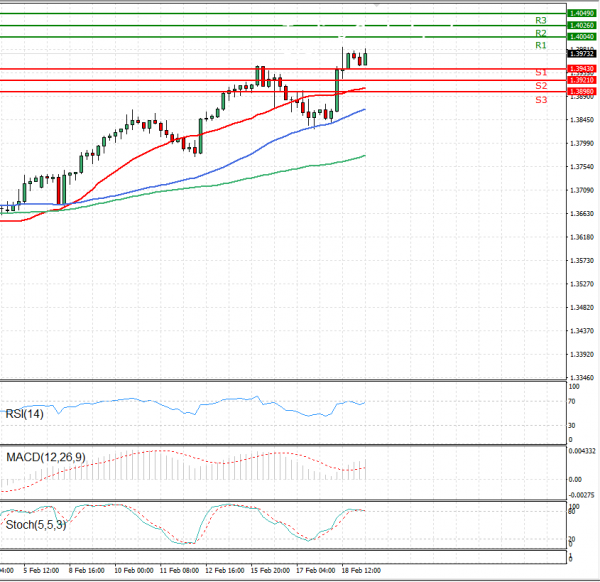
Task: Click the S3 support label
Action: pyautogui.click(x=541, y=100)
